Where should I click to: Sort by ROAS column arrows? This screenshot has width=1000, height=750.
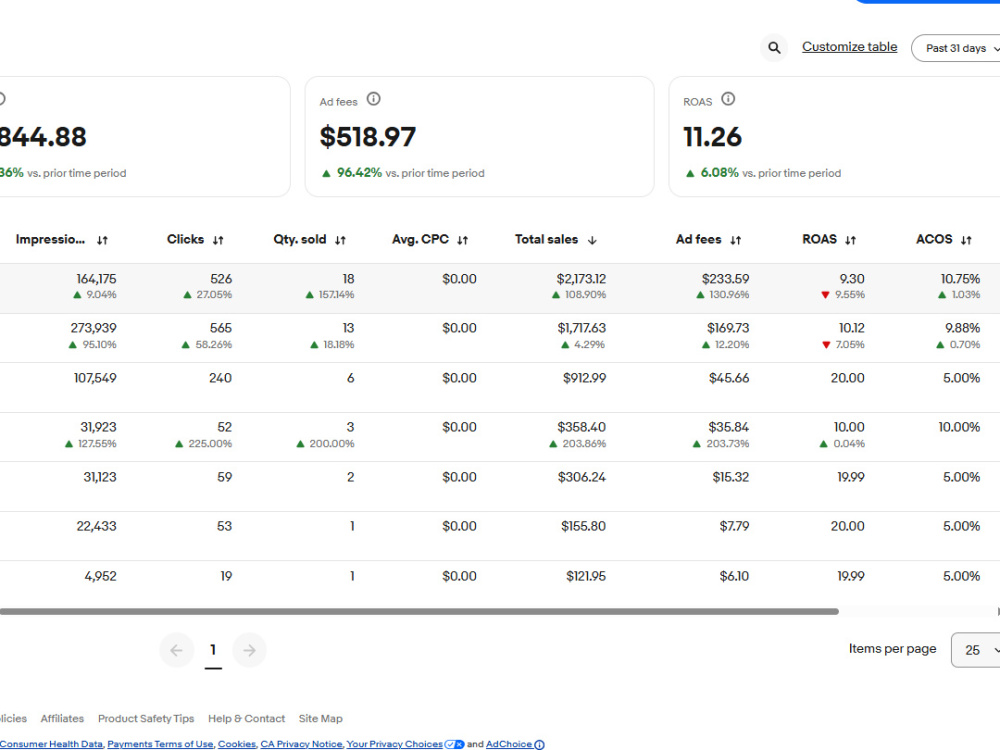click(851, 240)
